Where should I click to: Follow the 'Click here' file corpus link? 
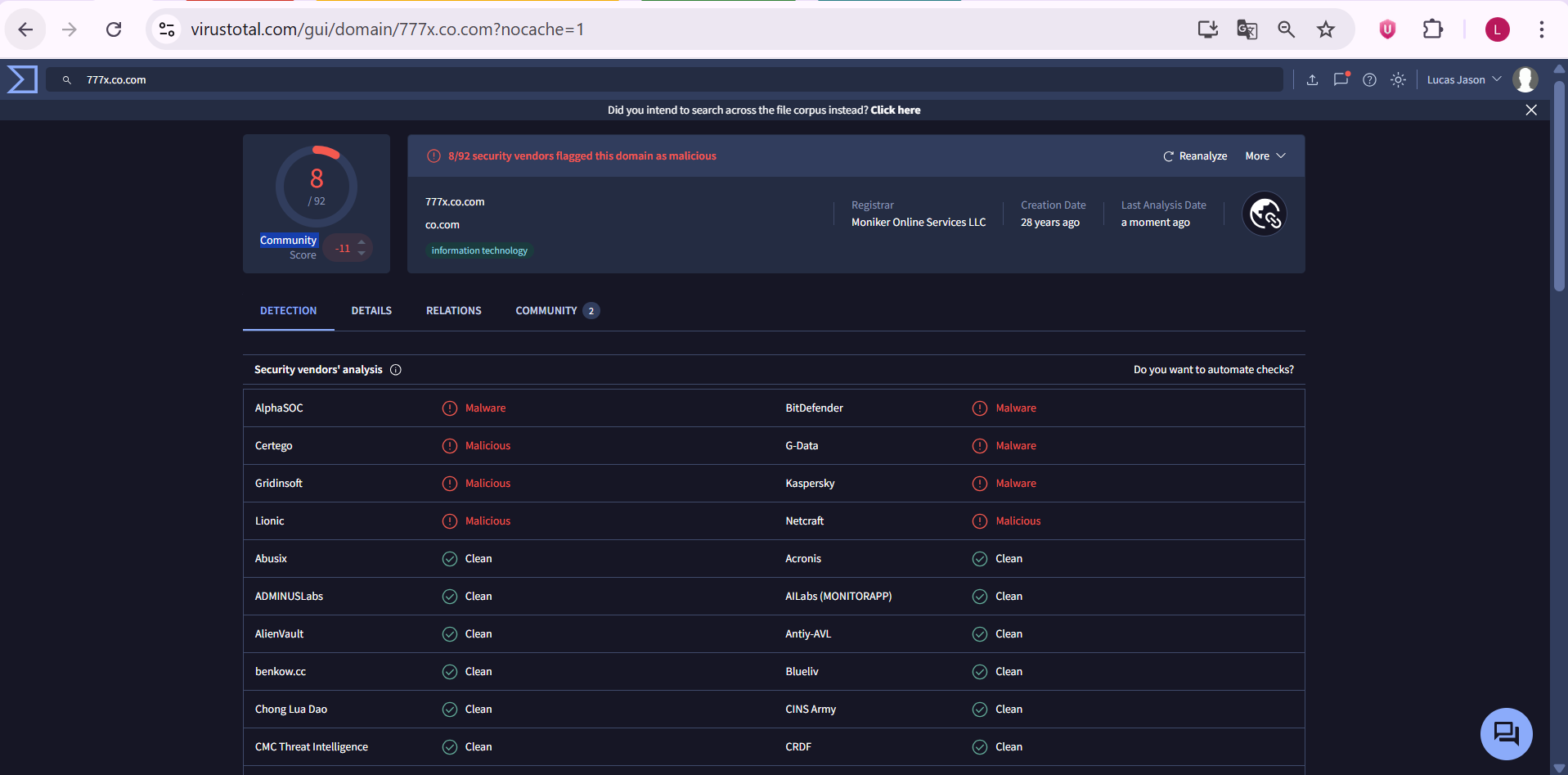coord(895,110)
